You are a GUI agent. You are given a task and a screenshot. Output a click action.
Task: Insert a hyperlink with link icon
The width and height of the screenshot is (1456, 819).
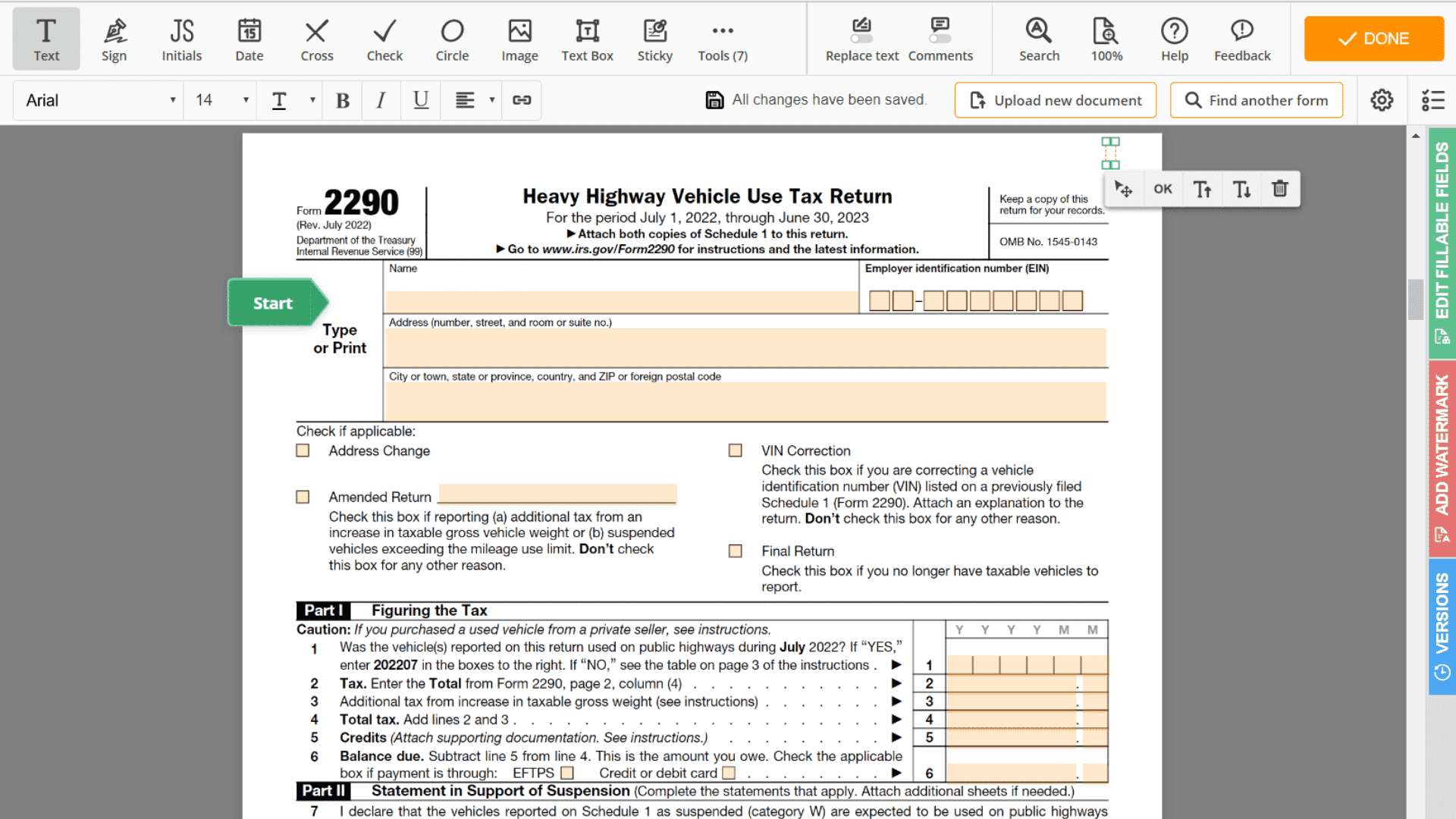point(522,100)
